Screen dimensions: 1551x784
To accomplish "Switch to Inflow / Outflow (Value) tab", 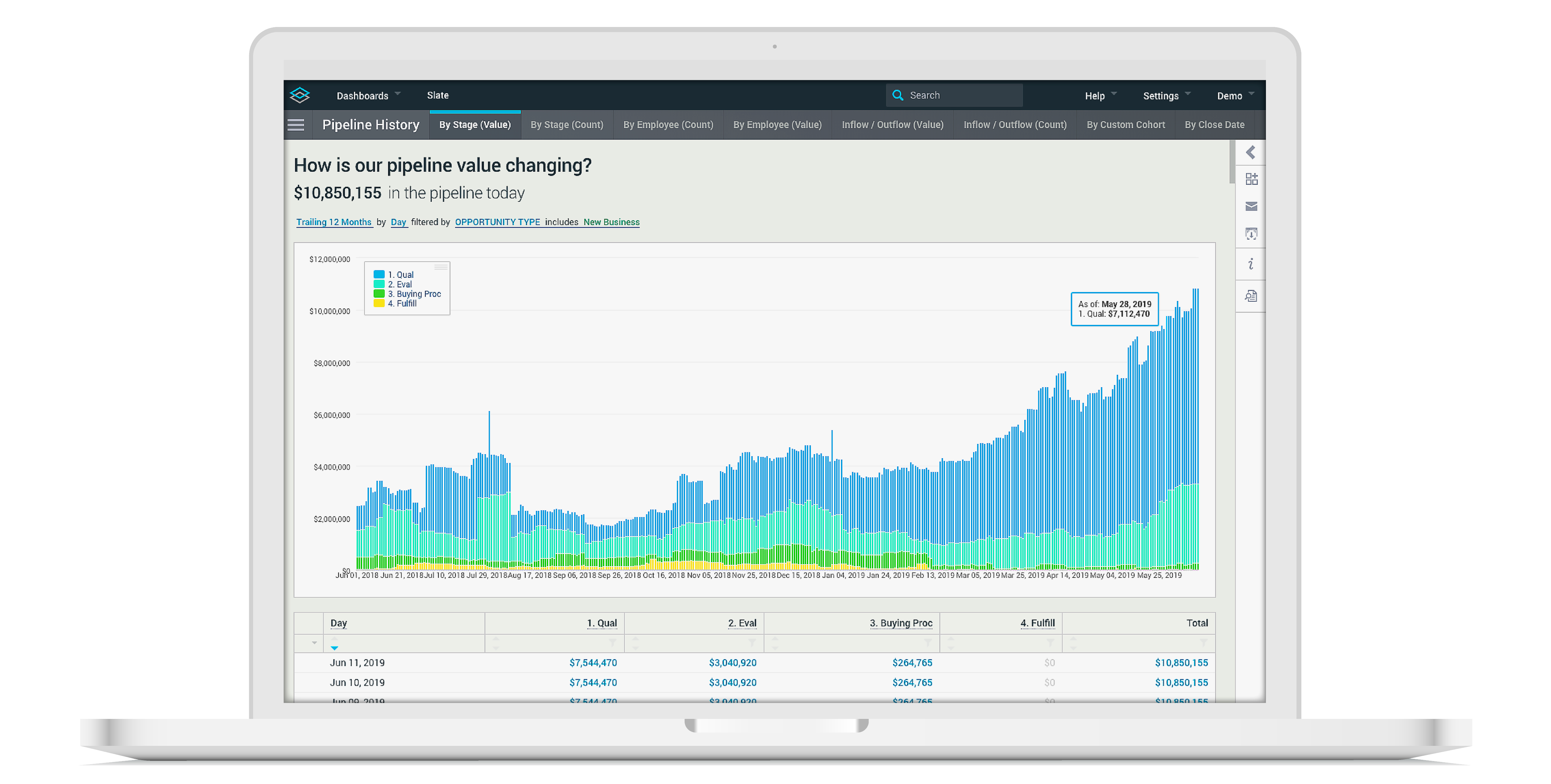I will [x=892, y=125].
